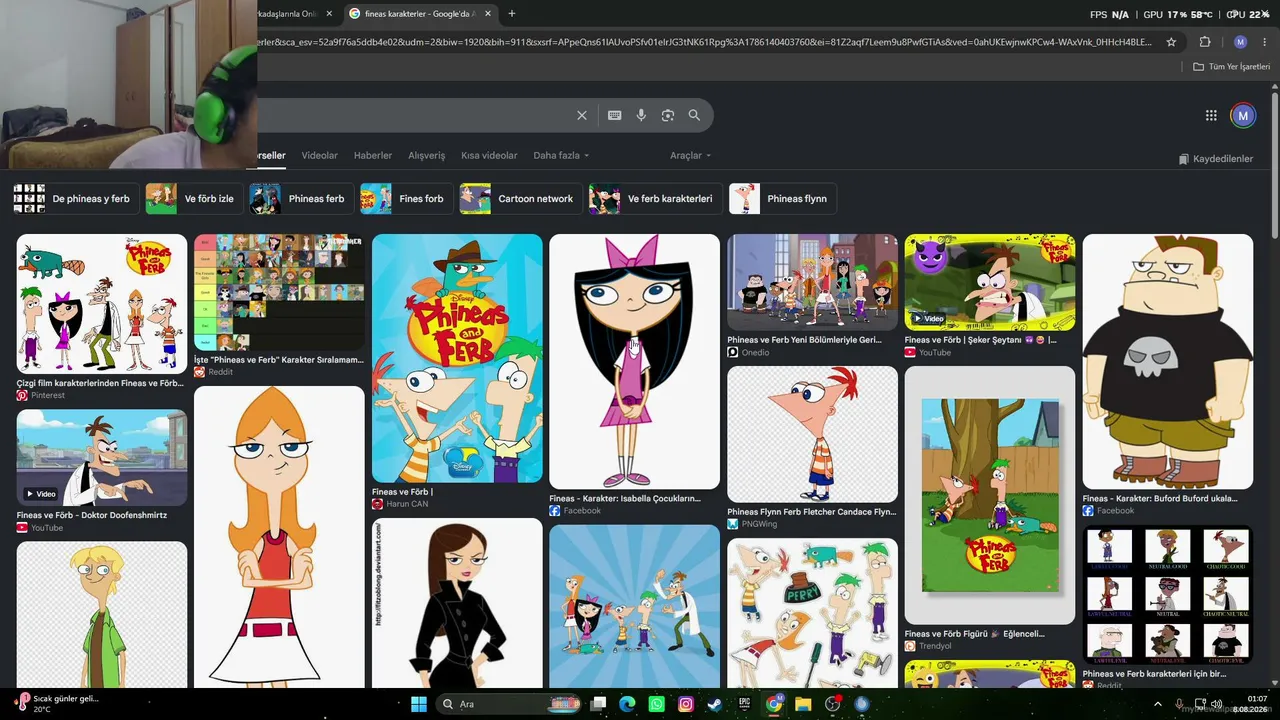Image resolution: width=1280 pixels, height=720 pixels.
Task: Open the Reddit alignment chart image
Action: click(1167, 595)
